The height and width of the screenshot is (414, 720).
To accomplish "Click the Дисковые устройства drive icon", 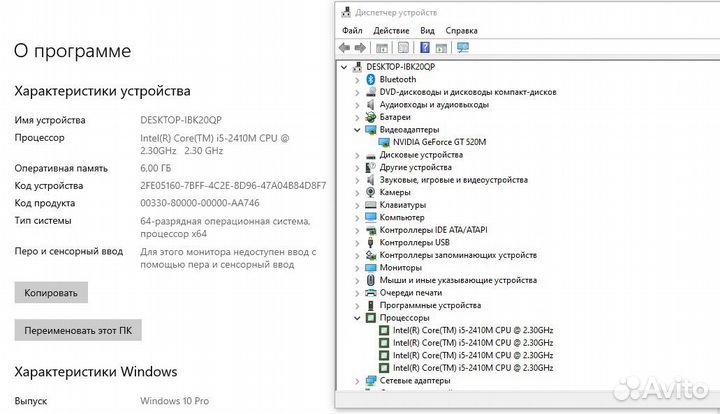I will pyautogui.click(x=371, y=155).
